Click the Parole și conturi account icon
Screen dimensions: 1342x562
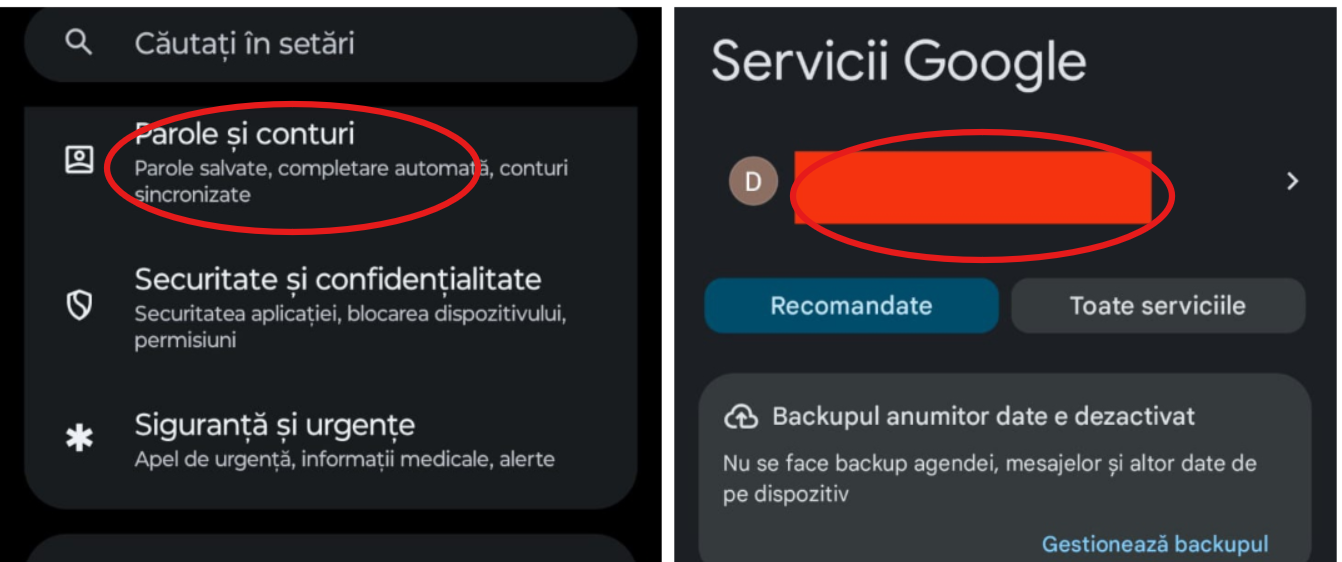(79, 160)
